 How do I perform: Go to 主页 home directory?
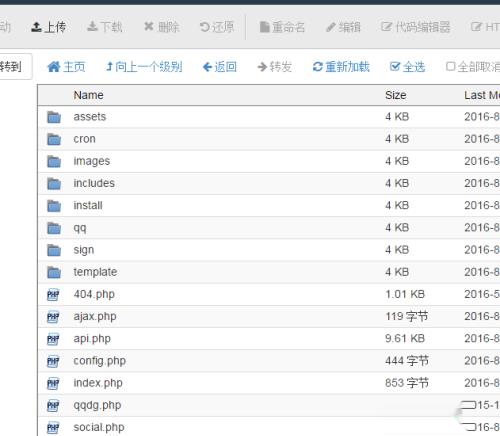click(66, 67)
